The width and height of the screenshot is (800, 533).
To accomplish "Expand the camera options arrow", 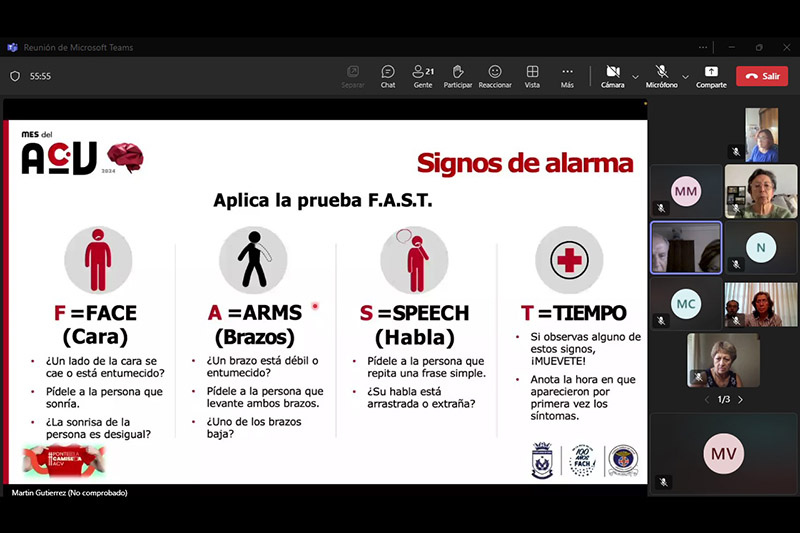I will tap(635, 77).
